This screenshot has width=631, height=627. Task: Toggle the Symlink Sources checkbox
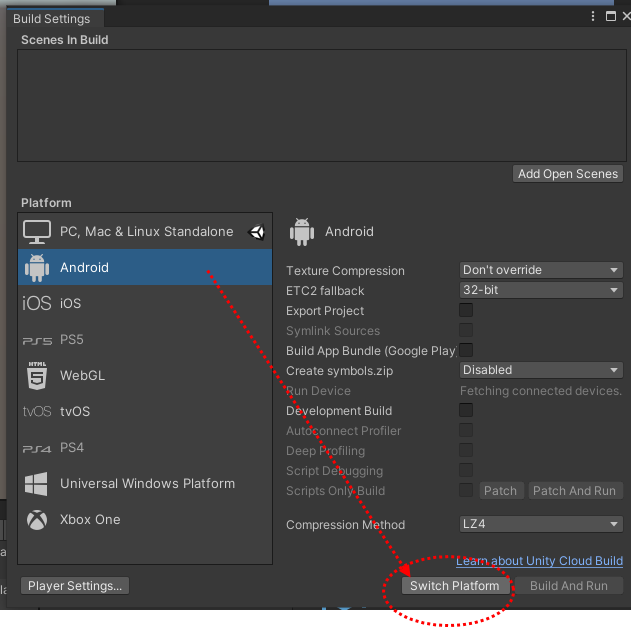(466, 330)
